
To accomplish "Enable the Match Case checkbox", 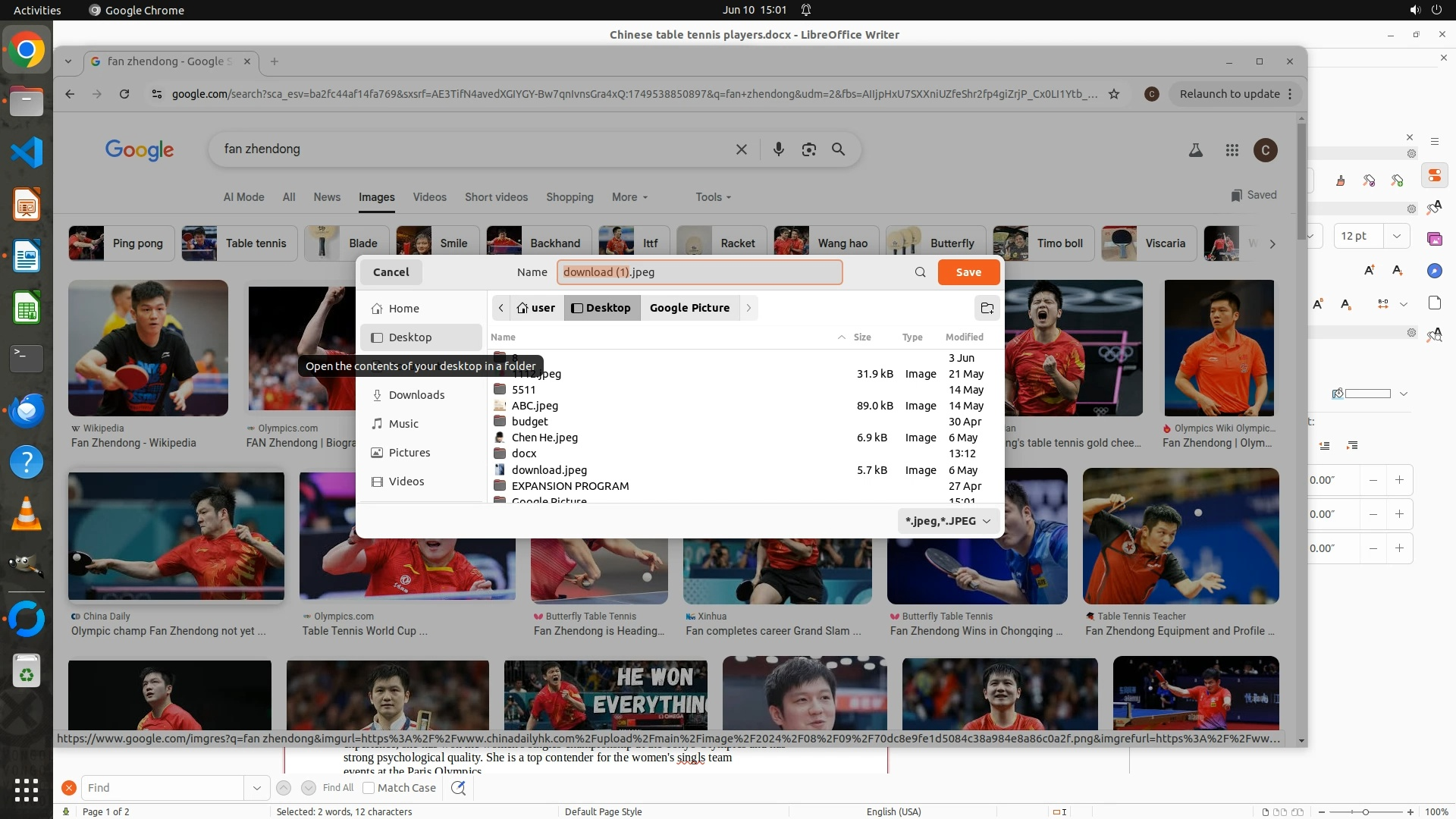I will [369, 788].
